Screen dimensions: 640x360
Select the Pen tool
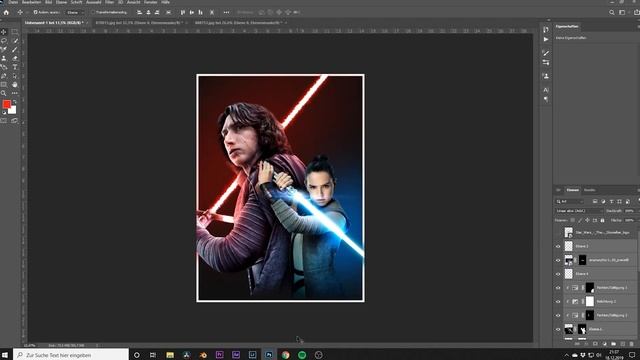point(4,76)
